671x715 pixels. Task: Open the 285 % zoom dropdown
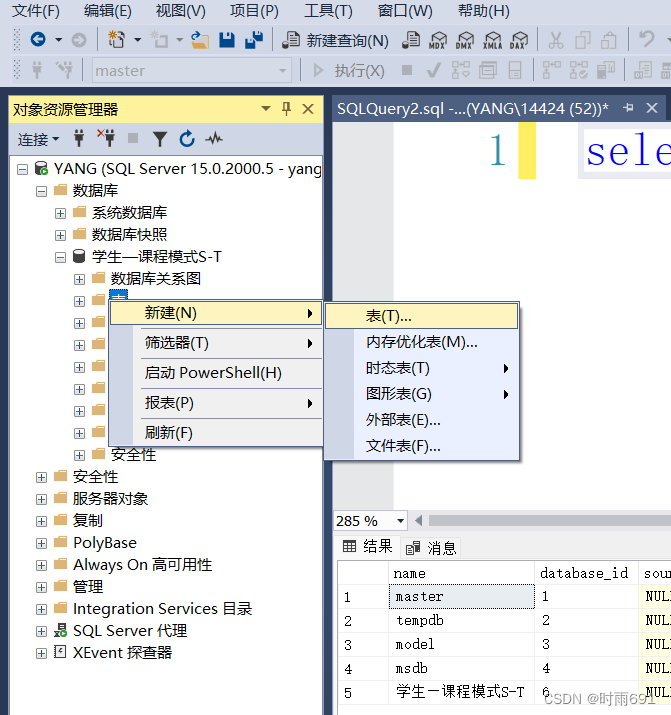tap(400, 521)
